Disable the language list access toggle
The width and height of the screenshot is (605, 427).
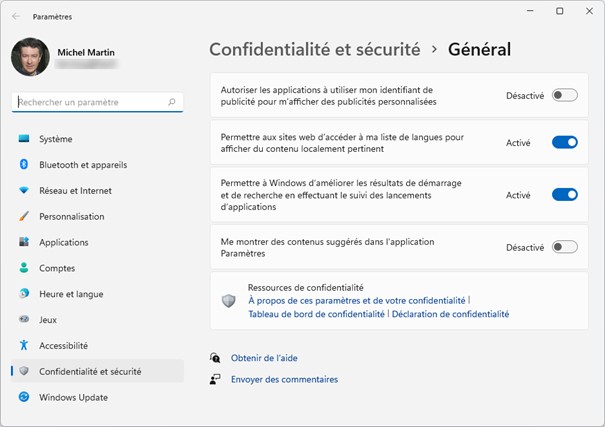click(x=564, y=142)
